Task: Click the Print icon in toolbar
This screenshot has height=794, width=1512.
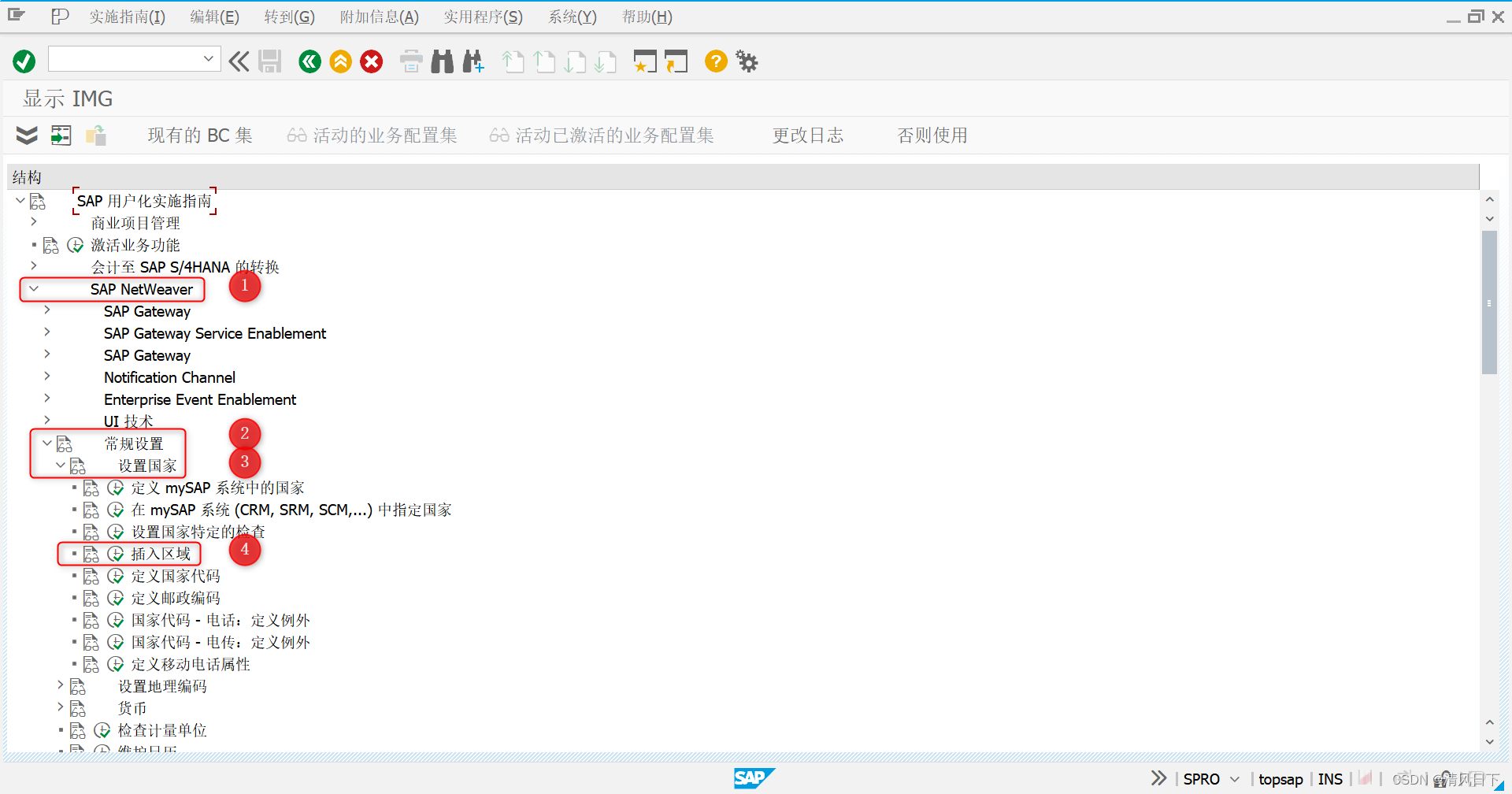Action: (411, 61)
